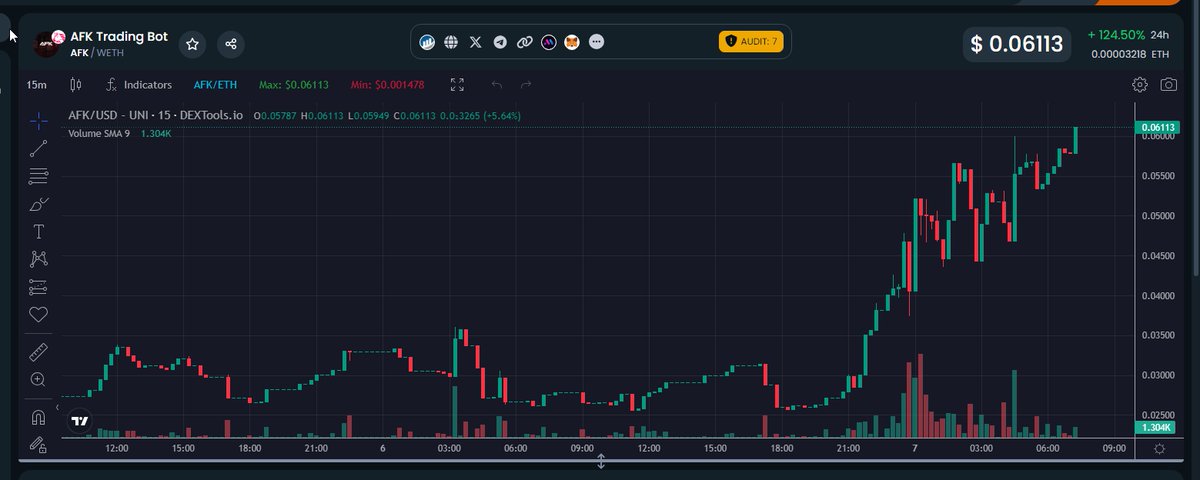Viewport: 1200px width, 480px height.
Task: Click the current price tag 0.06113
Action: (1157, 127)
